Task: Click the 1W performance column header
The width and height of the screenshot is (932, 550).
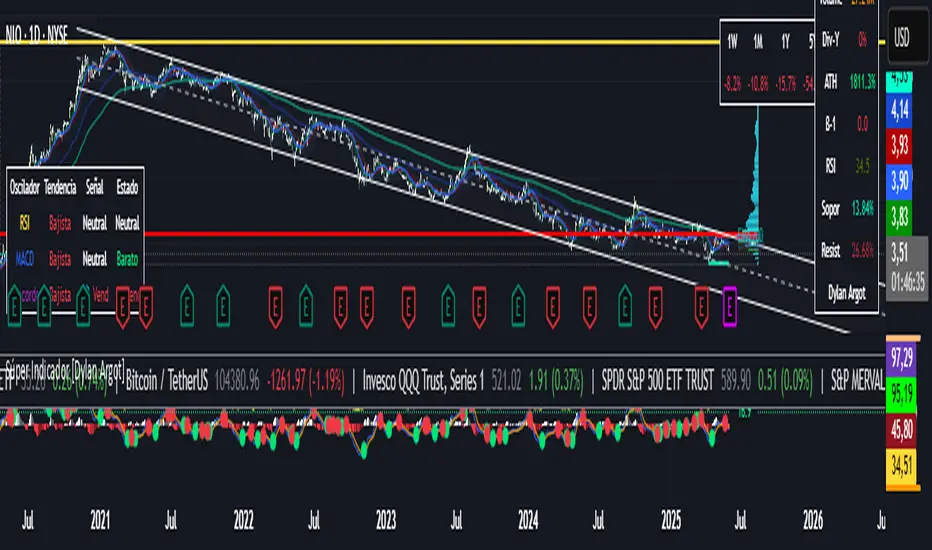Action: coord(732,42)
